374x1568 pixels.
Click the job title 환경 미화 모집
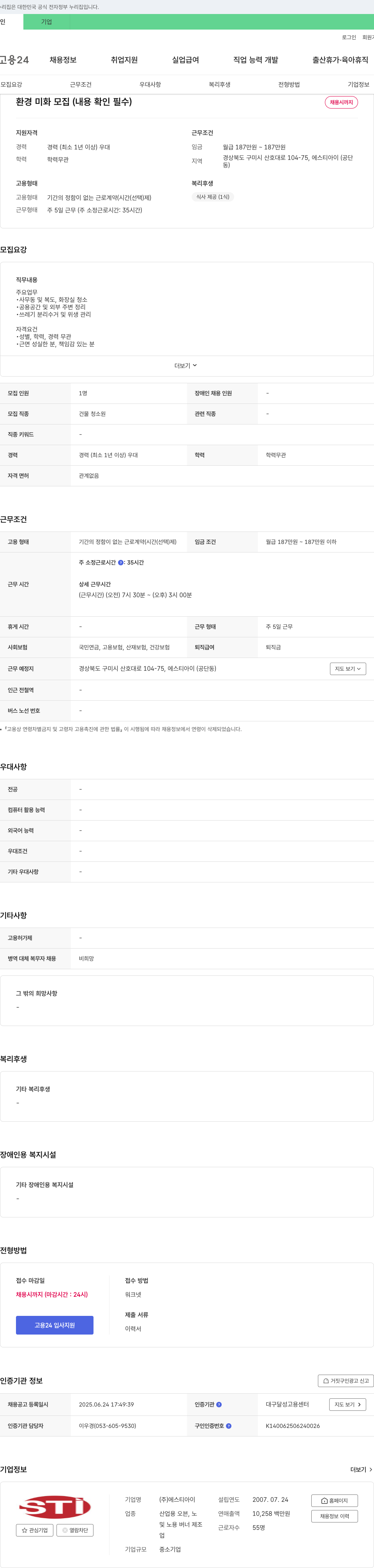[x=74, y=102]
